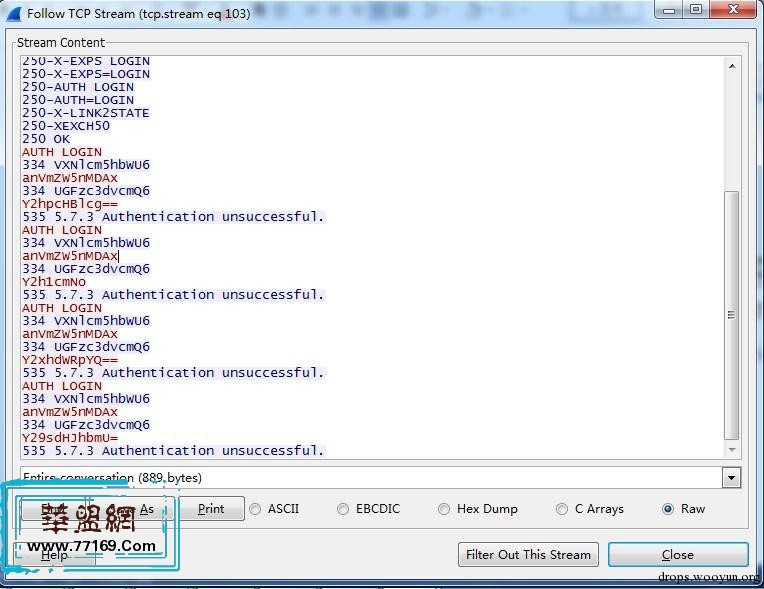Screen dimensions: 764x589
Task: Switch to Hex Dump view
Action: (x=445, y=509)
